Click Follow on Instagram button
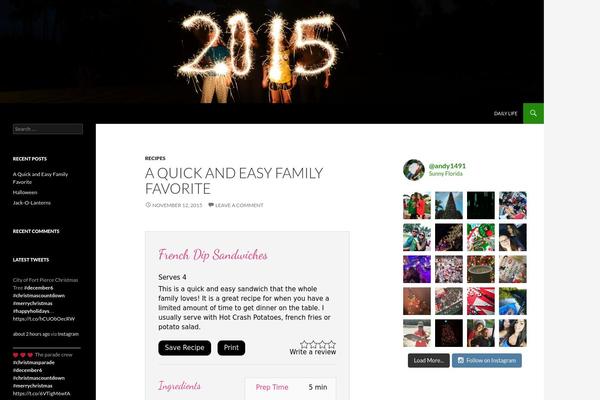The image size is (600, 400). [x=487, y=360]
